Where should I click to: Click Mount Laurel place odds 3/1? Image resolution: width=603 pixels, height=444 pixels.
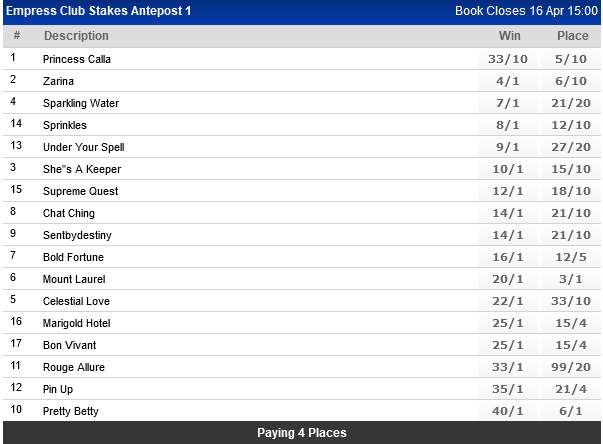[x=573, y=279]
